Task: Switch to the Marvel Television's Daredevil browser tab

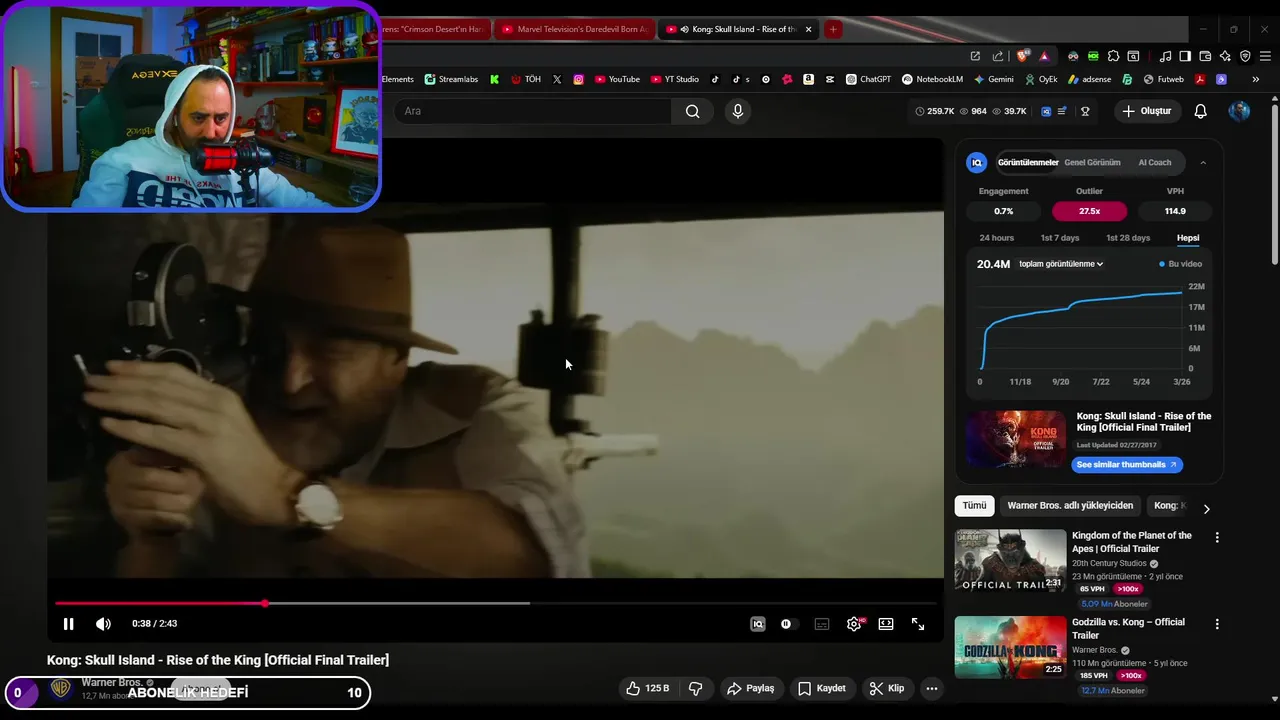Action: pos(575,29)
